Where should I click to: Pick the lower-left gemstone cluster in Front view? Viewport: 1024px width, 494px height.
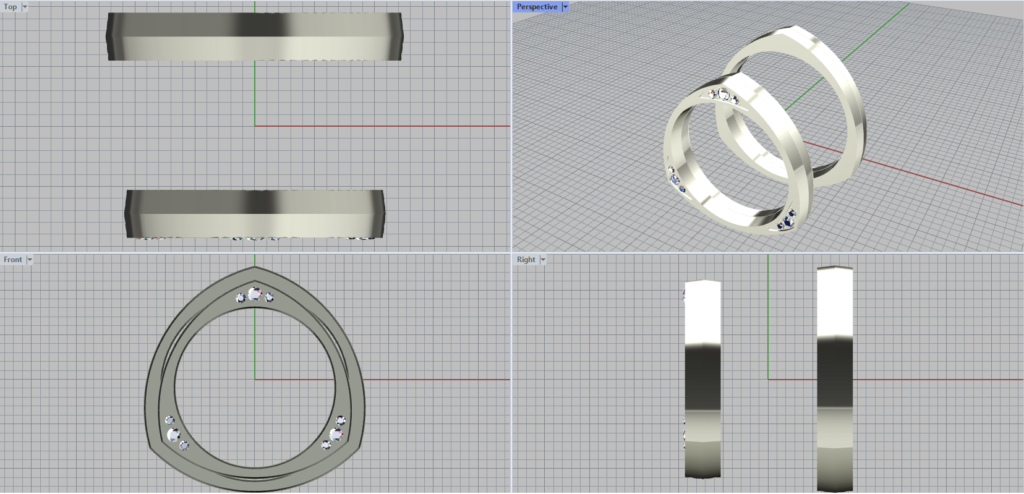pos(175,433)
